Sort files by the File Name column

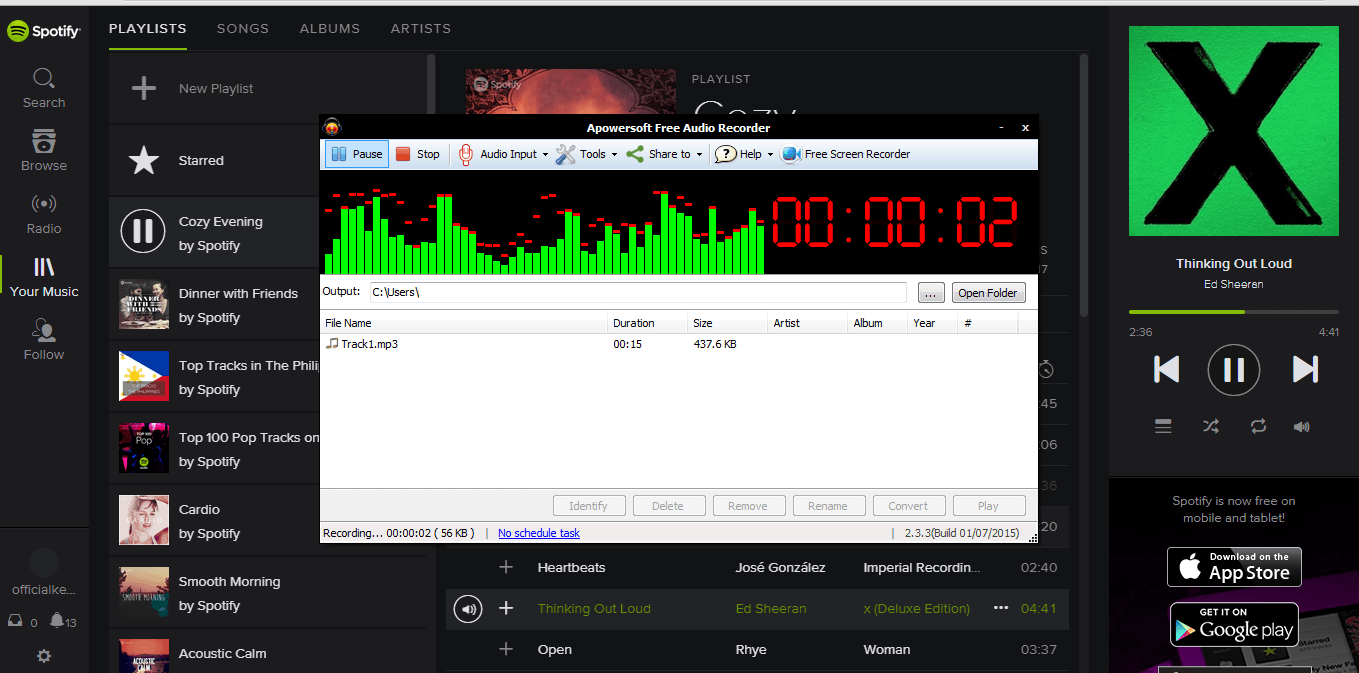pos(465,323)
